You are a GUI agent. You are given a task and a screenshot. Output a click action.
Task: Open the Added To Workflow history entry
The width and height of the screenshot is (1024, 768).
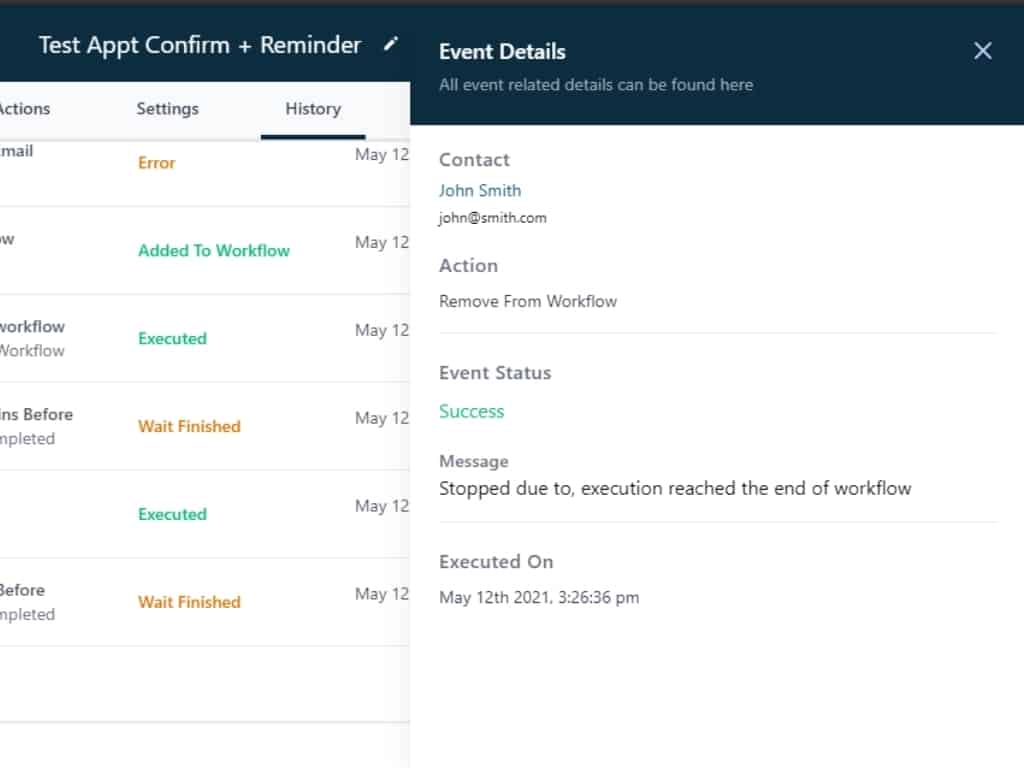(214, 251)
